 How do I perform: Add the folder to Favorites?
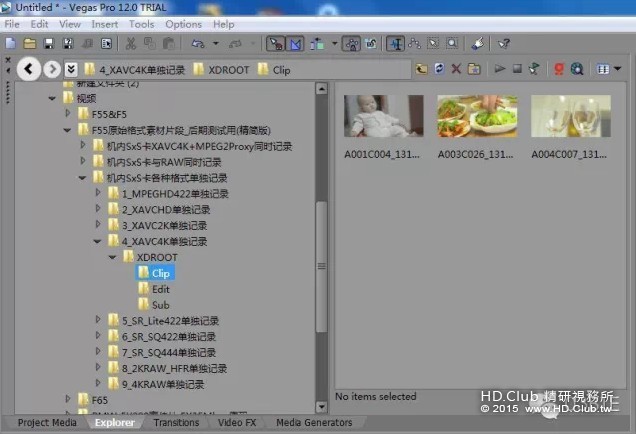(x=474, y=69)
